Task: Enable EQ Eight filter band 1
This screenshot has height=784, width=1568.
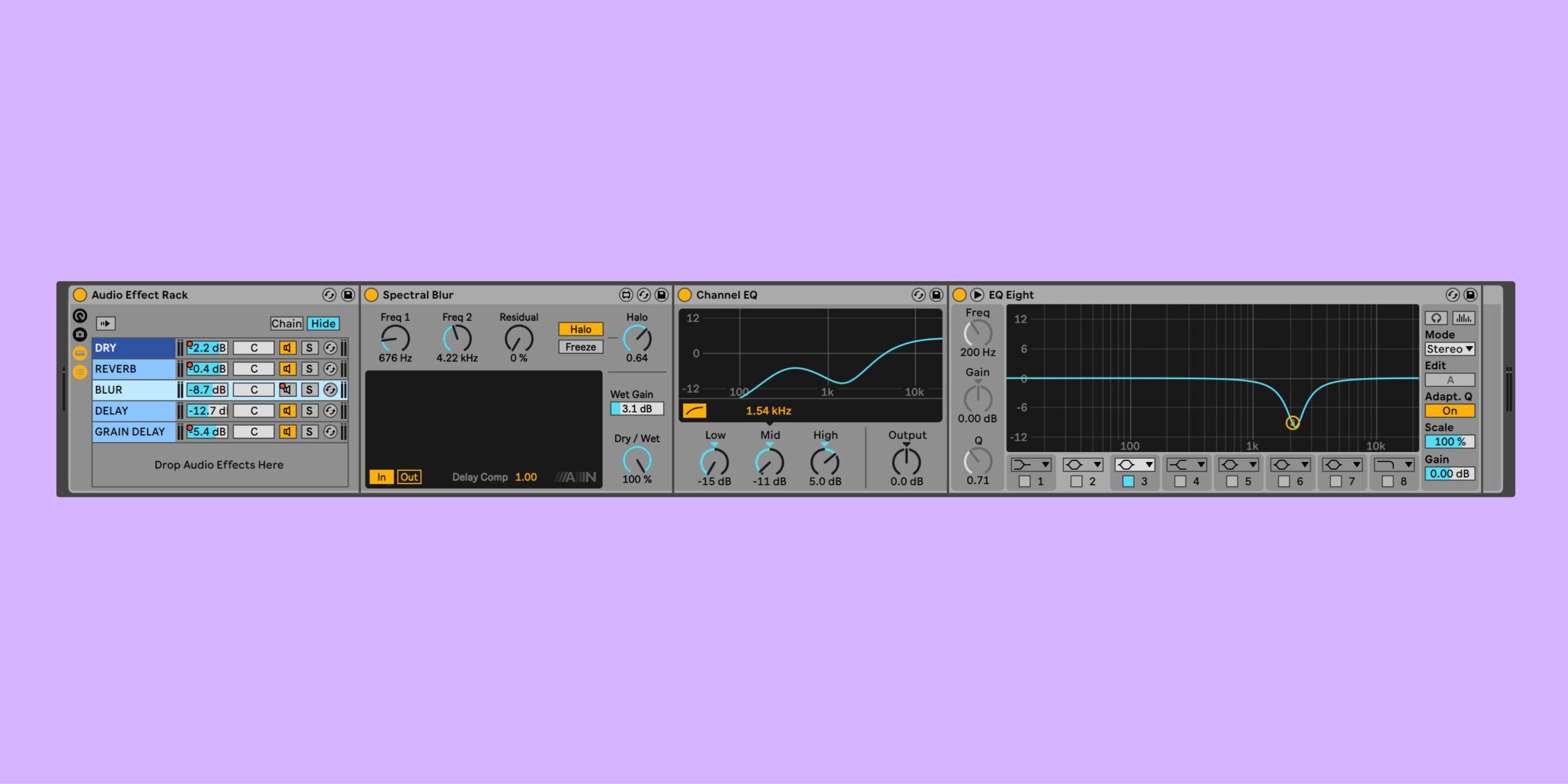Action: [1024, 481]
